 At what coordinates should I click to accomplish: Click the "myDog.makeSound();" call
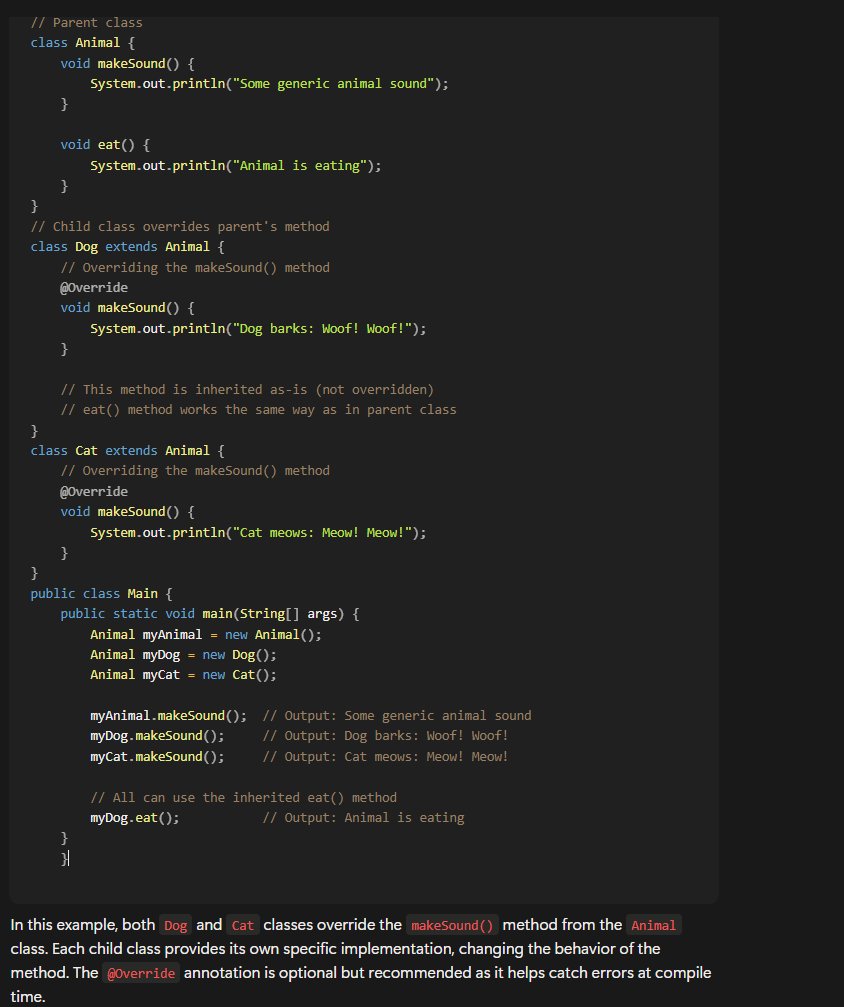157,736
